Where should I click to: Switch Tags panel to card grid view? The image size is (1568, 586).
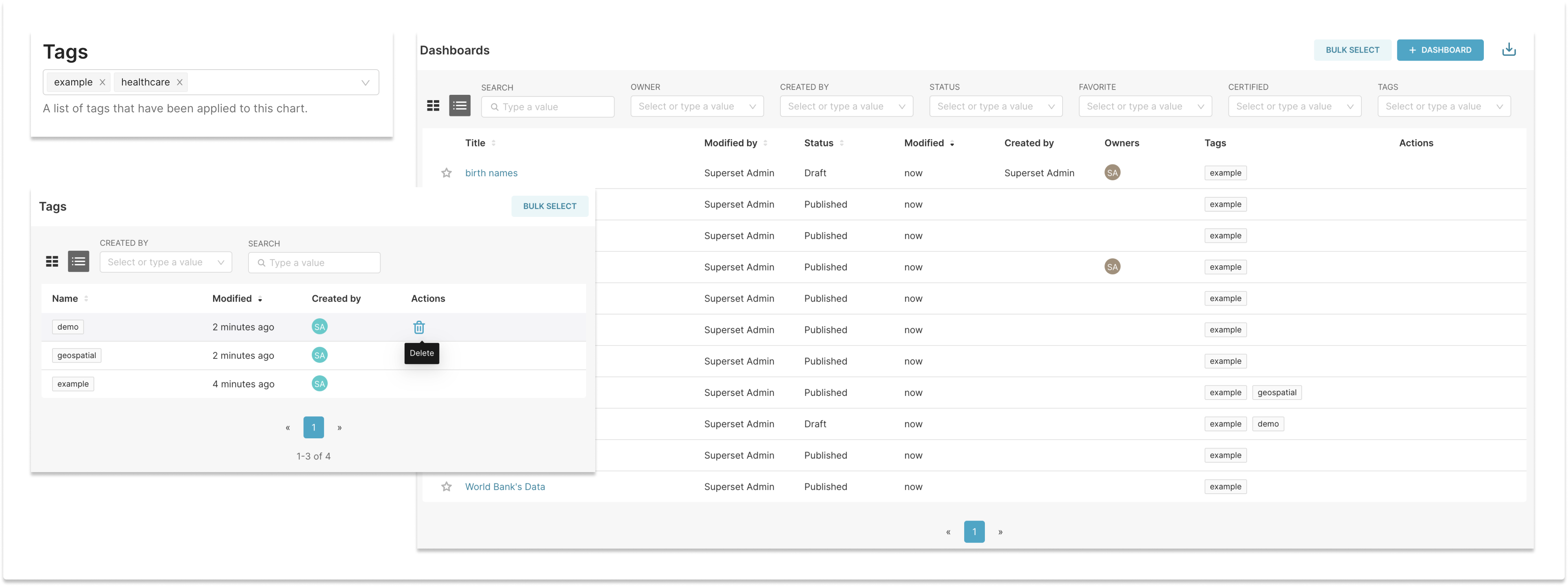52,262
